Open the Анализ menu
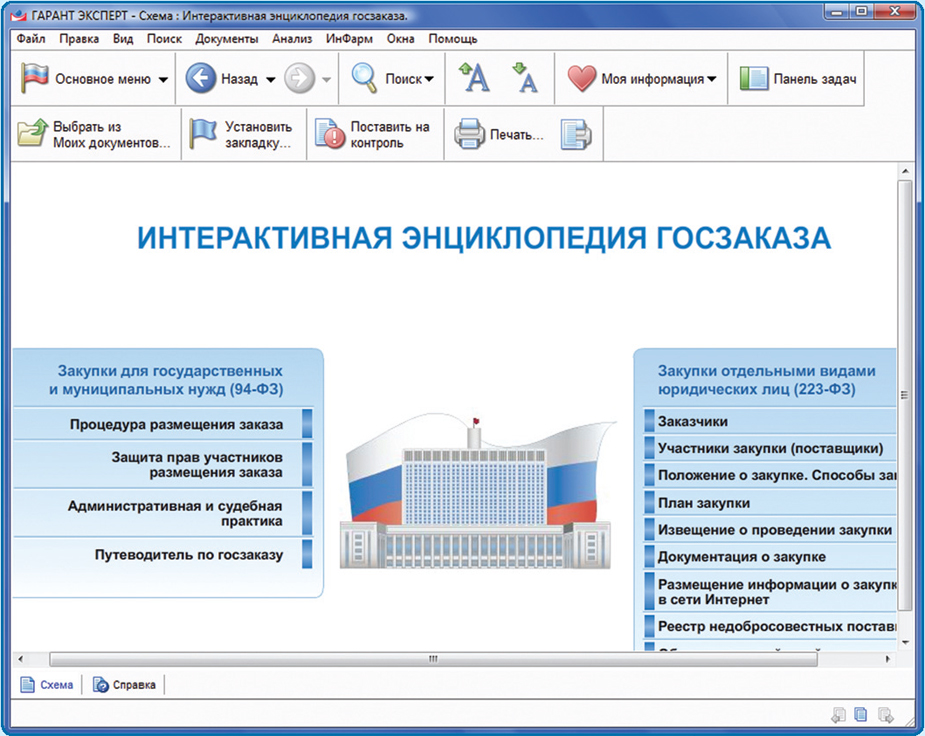The image size is (925, 736). click(x=293, y=39)
